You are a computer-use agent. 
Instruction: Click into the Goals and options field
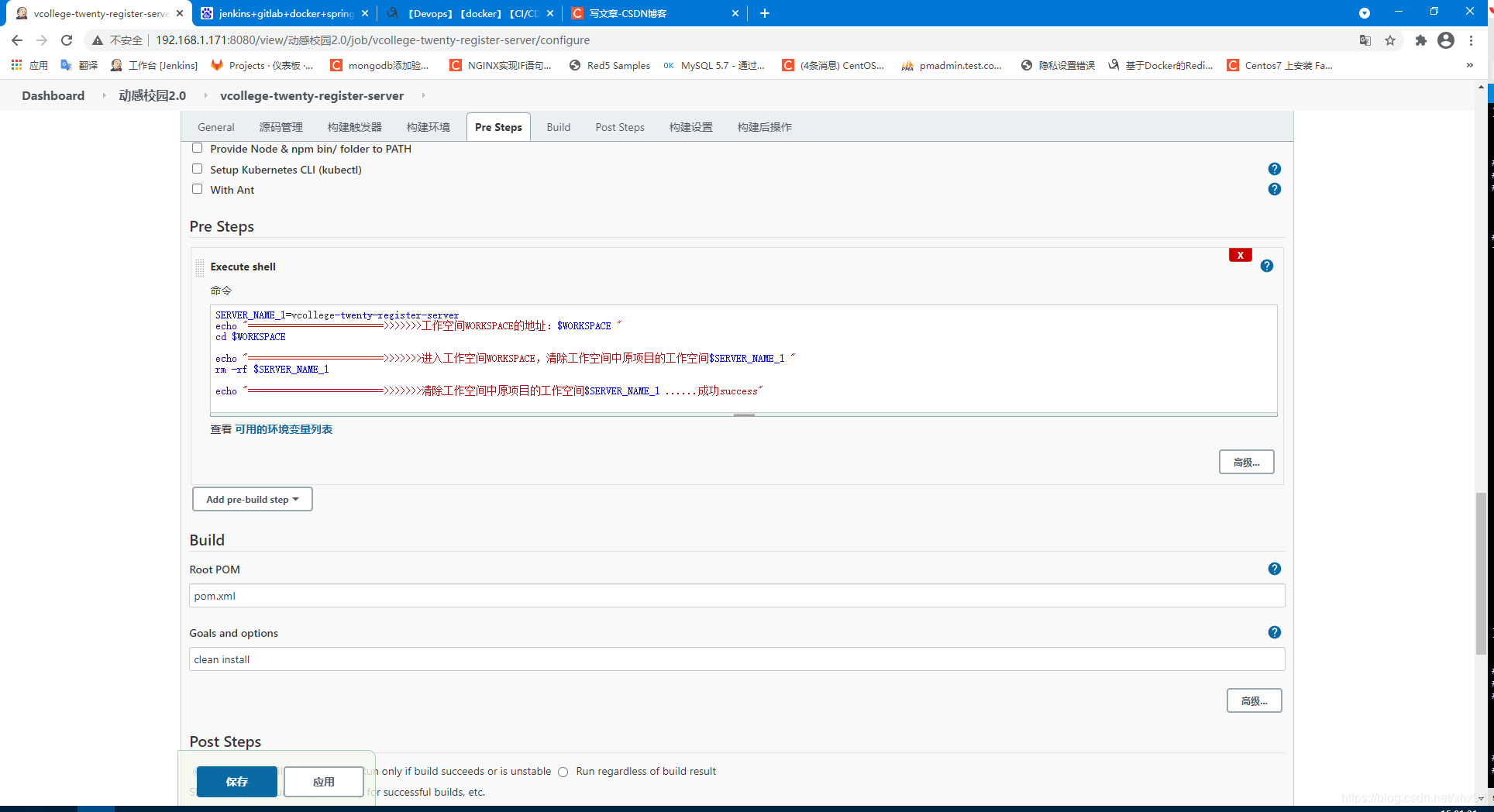point(737,659)
